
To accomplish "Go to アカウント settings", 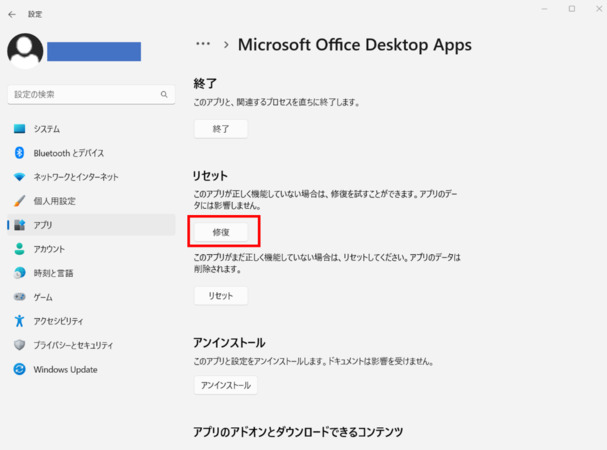I will tap(91, 249).
